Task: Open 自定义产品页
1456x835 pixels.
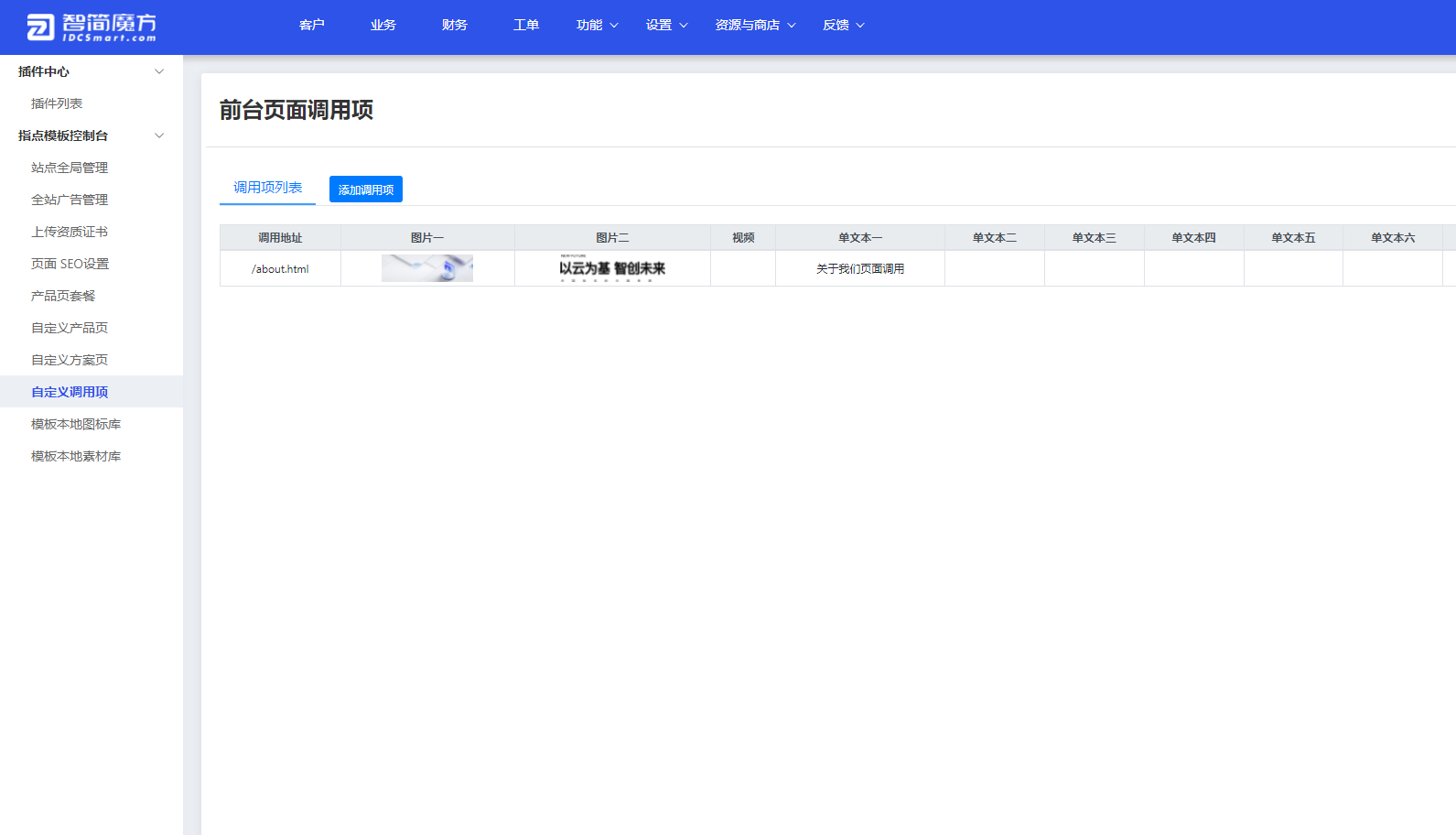Action: tap(70, 328)
